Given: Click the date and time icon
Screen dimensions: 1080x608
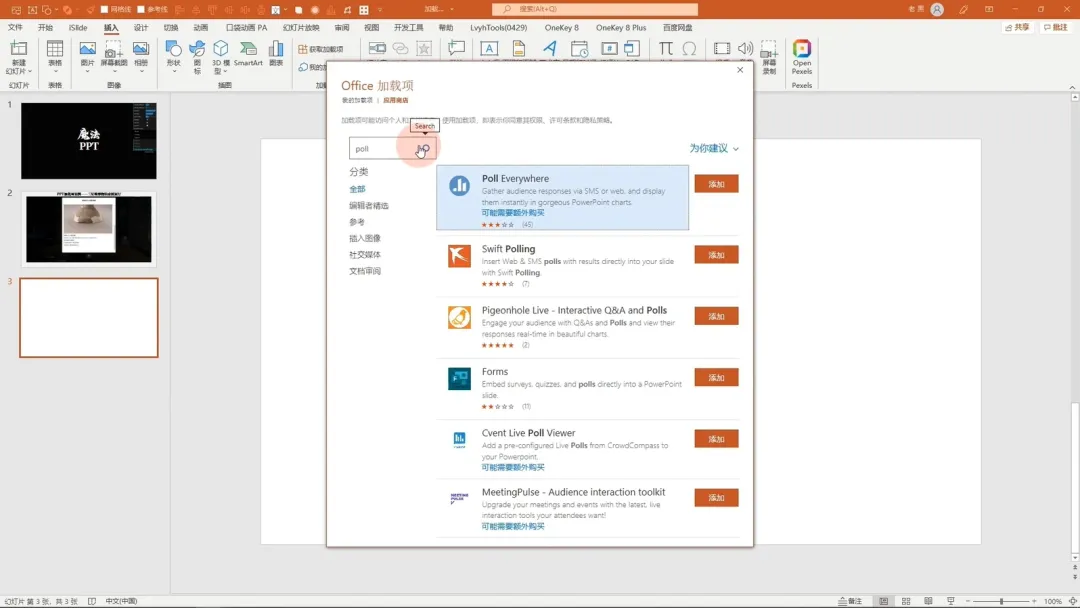Looking at the screenshot, I should (579, 48).
